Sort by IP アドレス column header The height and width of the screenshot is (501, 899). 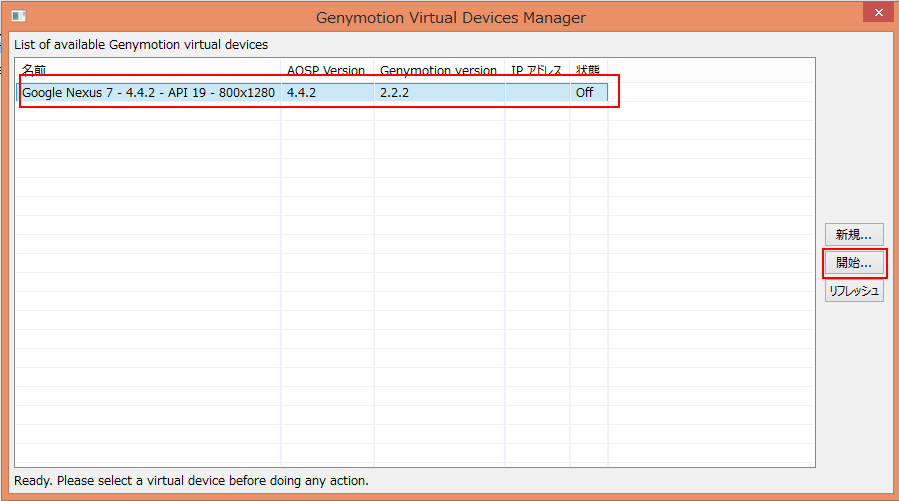537,71
